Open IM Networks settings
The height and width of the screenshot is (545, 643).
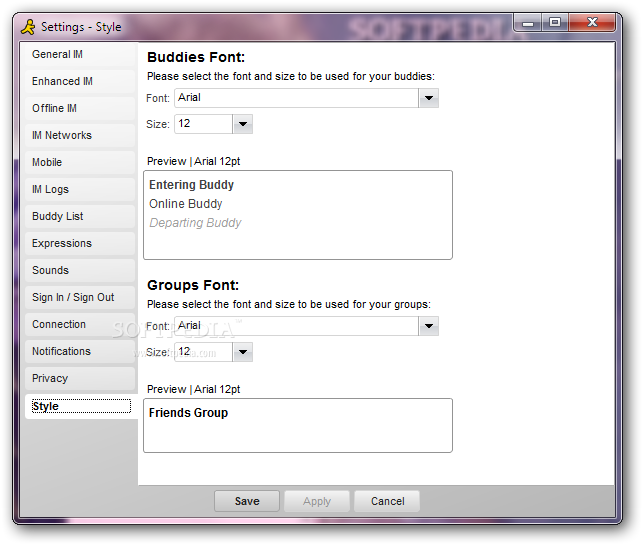pyautogui.click(x=80, y=136)
